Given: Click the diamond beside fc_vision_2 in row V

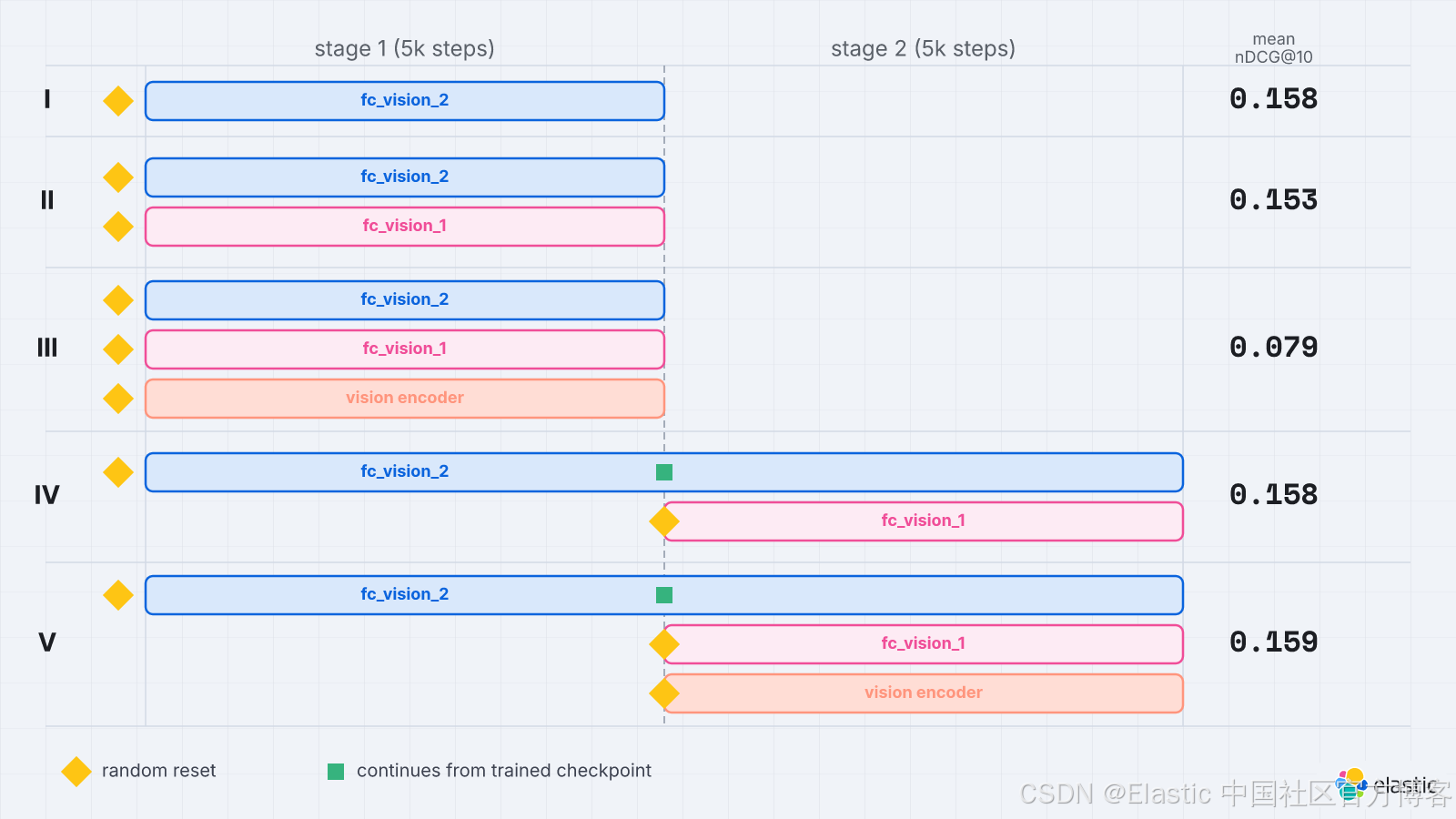Looking at the screenshot, I should pos(118,595).
